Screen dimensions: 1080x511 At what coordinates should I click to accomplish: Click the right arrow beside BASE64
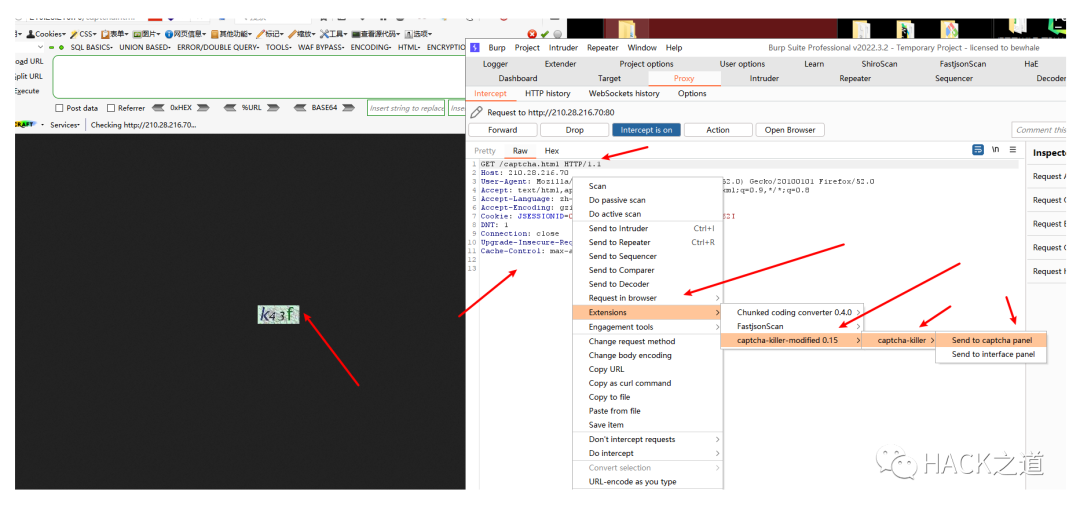pyautogui.click(x=349, y=108)
